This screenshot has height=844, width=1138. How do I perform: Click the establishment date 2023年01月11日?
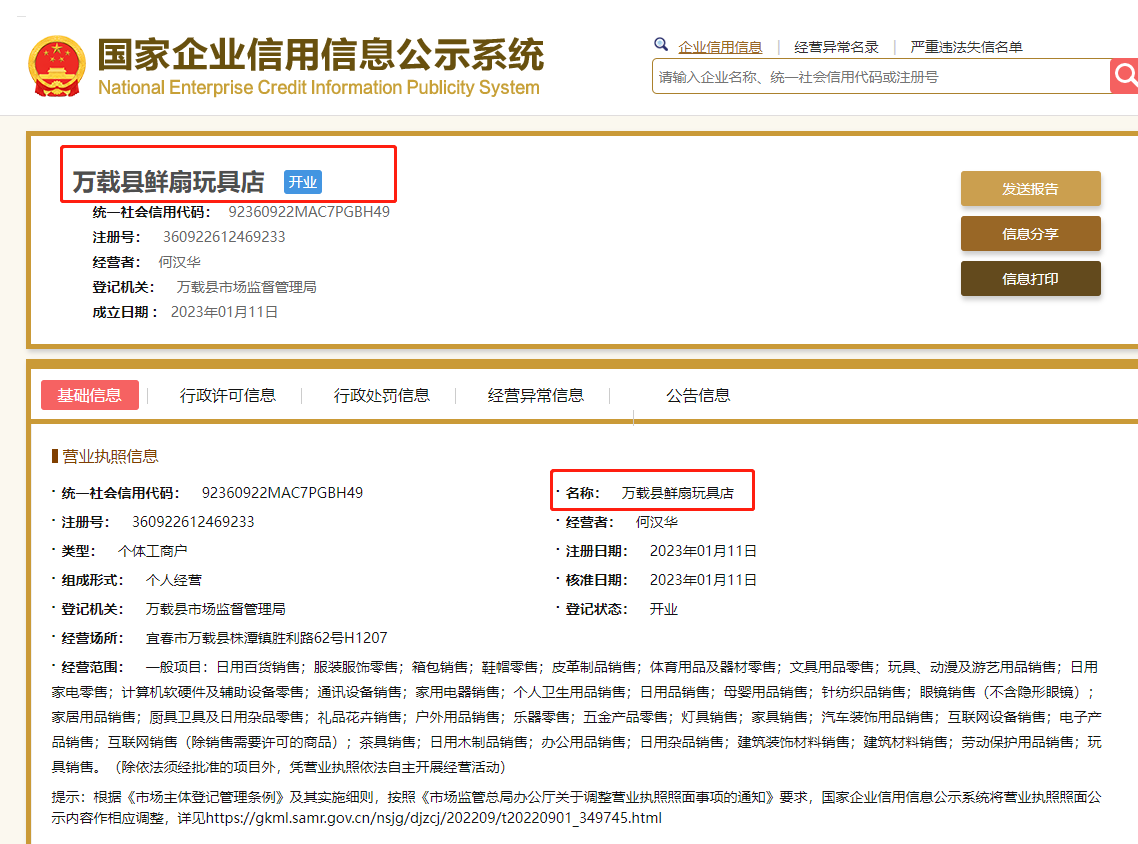[x=224, y=312]
